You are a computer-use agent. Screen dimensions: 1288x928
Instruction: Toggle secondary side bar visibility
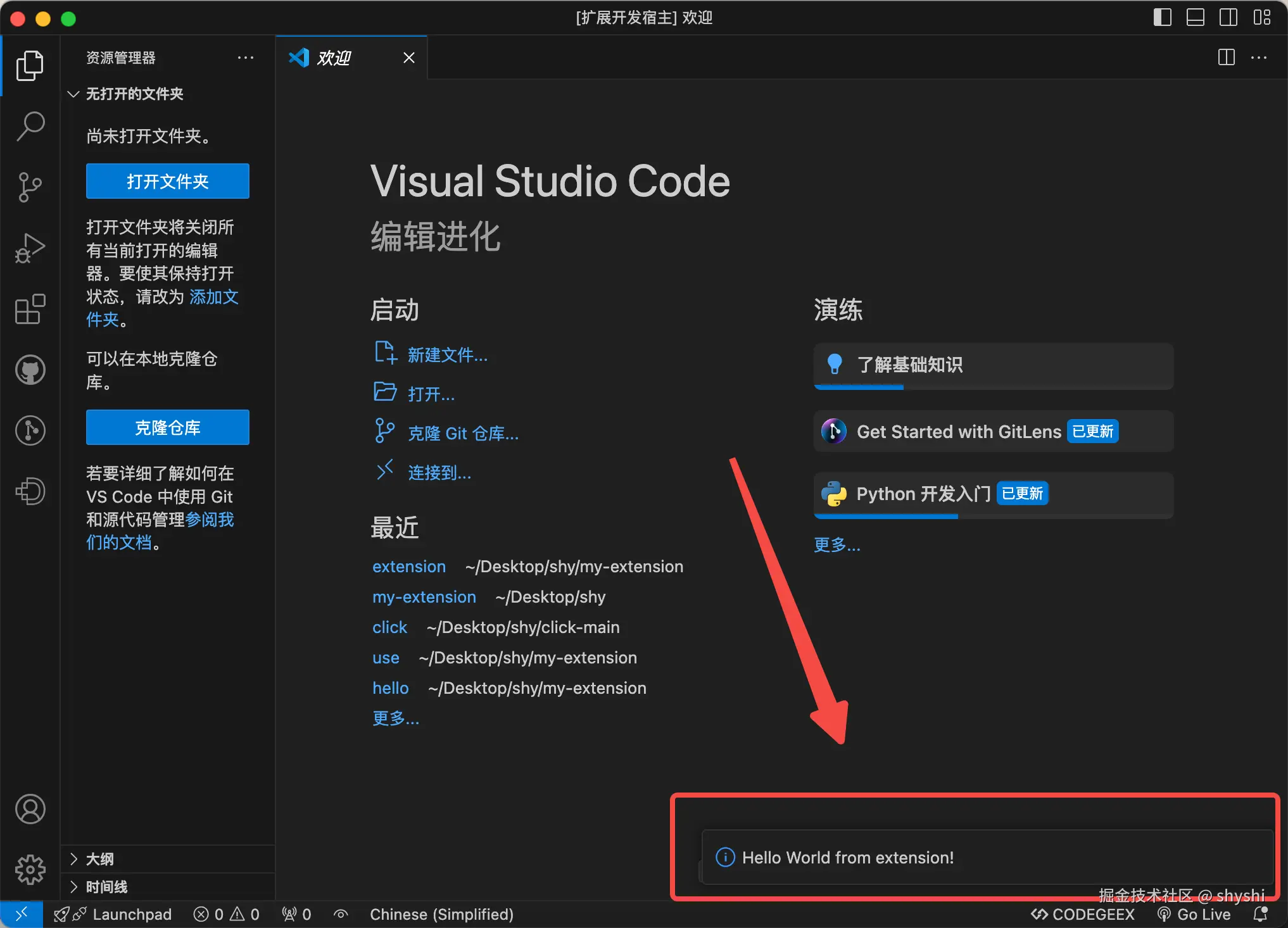1228,17
